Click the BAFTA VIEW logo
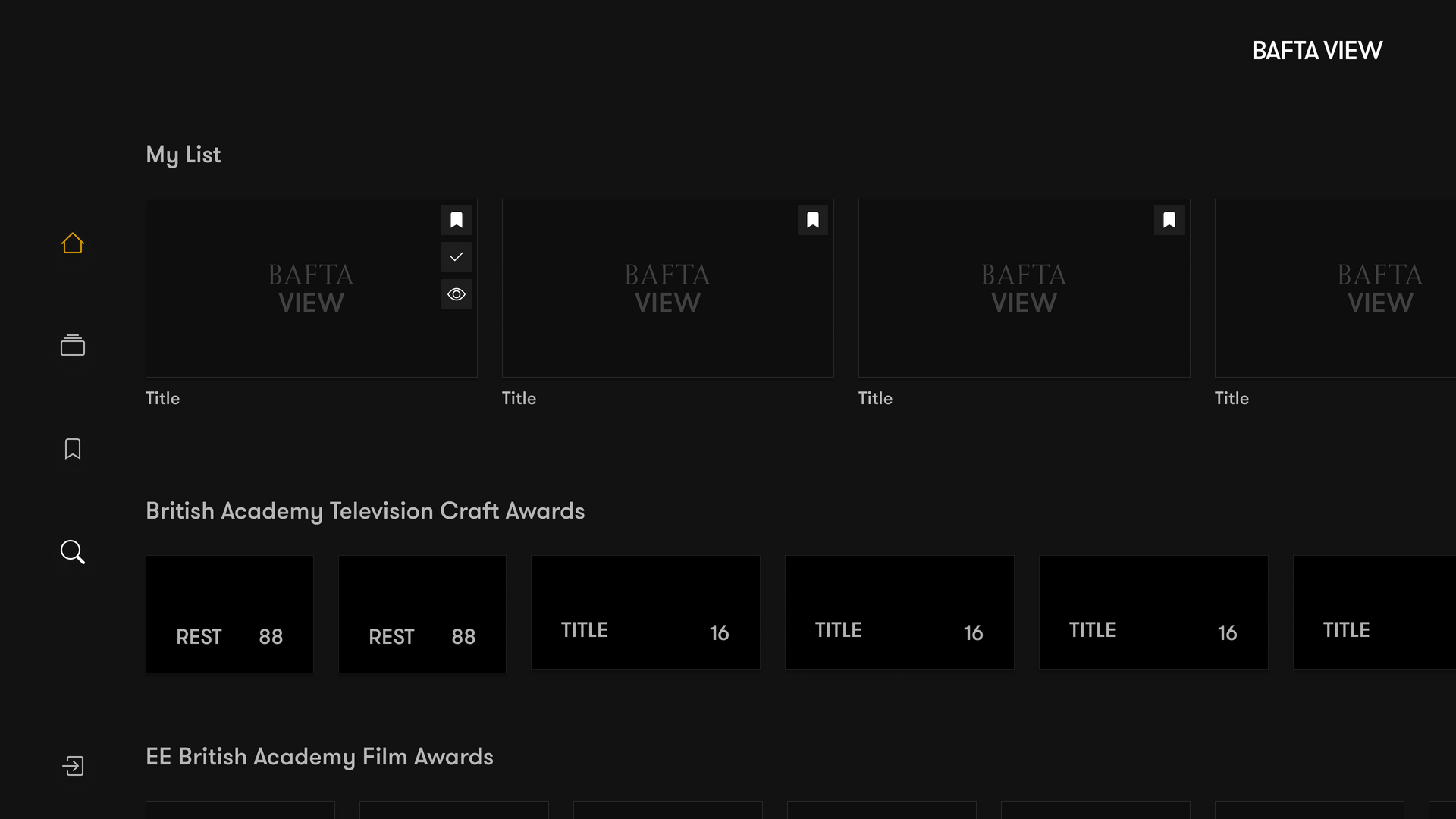The width and height of the screenshot is (1456, 819). pos(1316,50)
